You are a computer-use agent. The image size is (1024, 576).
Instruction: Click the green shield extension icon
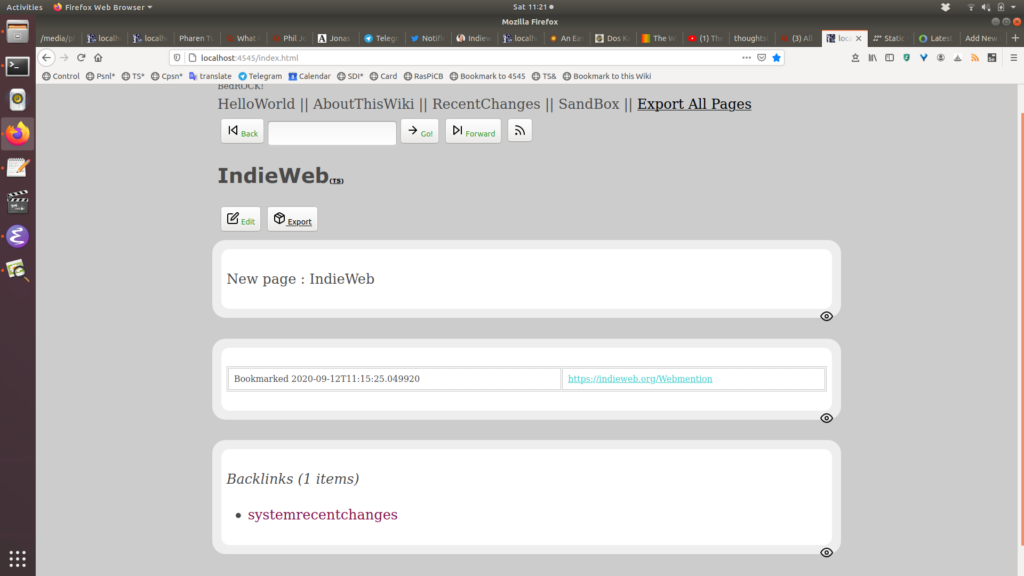point(906,57)
